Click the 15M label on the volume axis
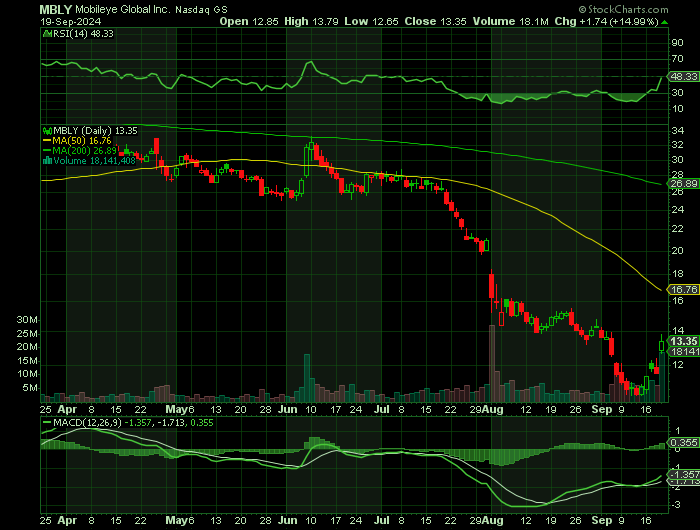The width and height of the screenshot is (700, 530). [27, 361]
